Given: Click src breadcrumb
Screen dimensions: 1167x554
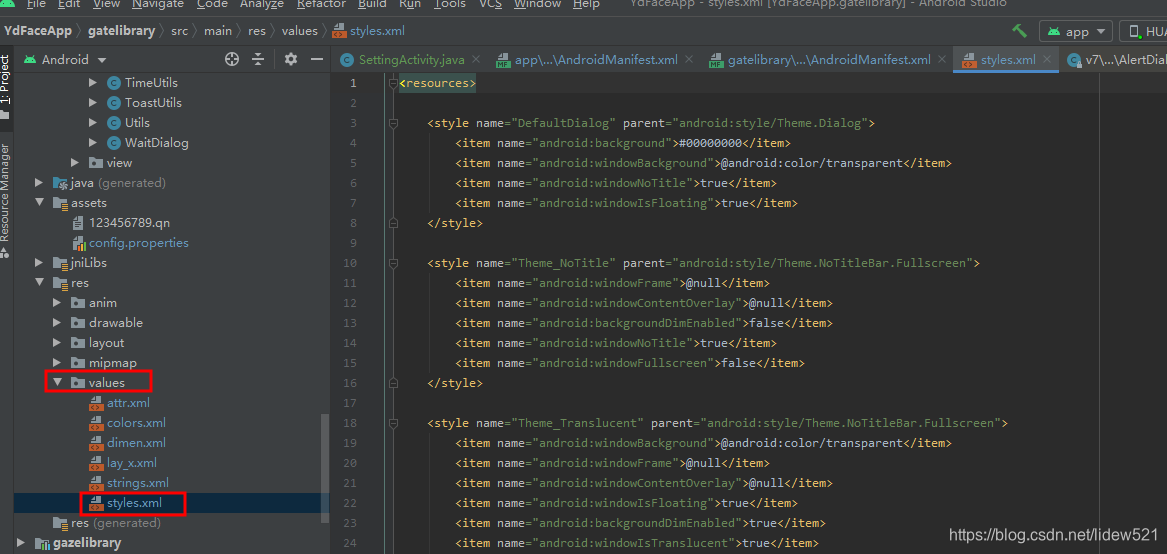Looking at the screenshot, I should point(179,31).
